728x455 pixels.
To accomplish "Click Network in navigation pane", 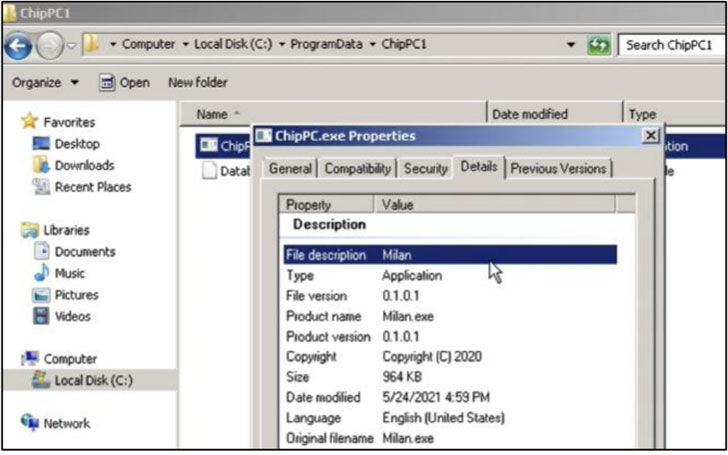I will pos(66,423).
